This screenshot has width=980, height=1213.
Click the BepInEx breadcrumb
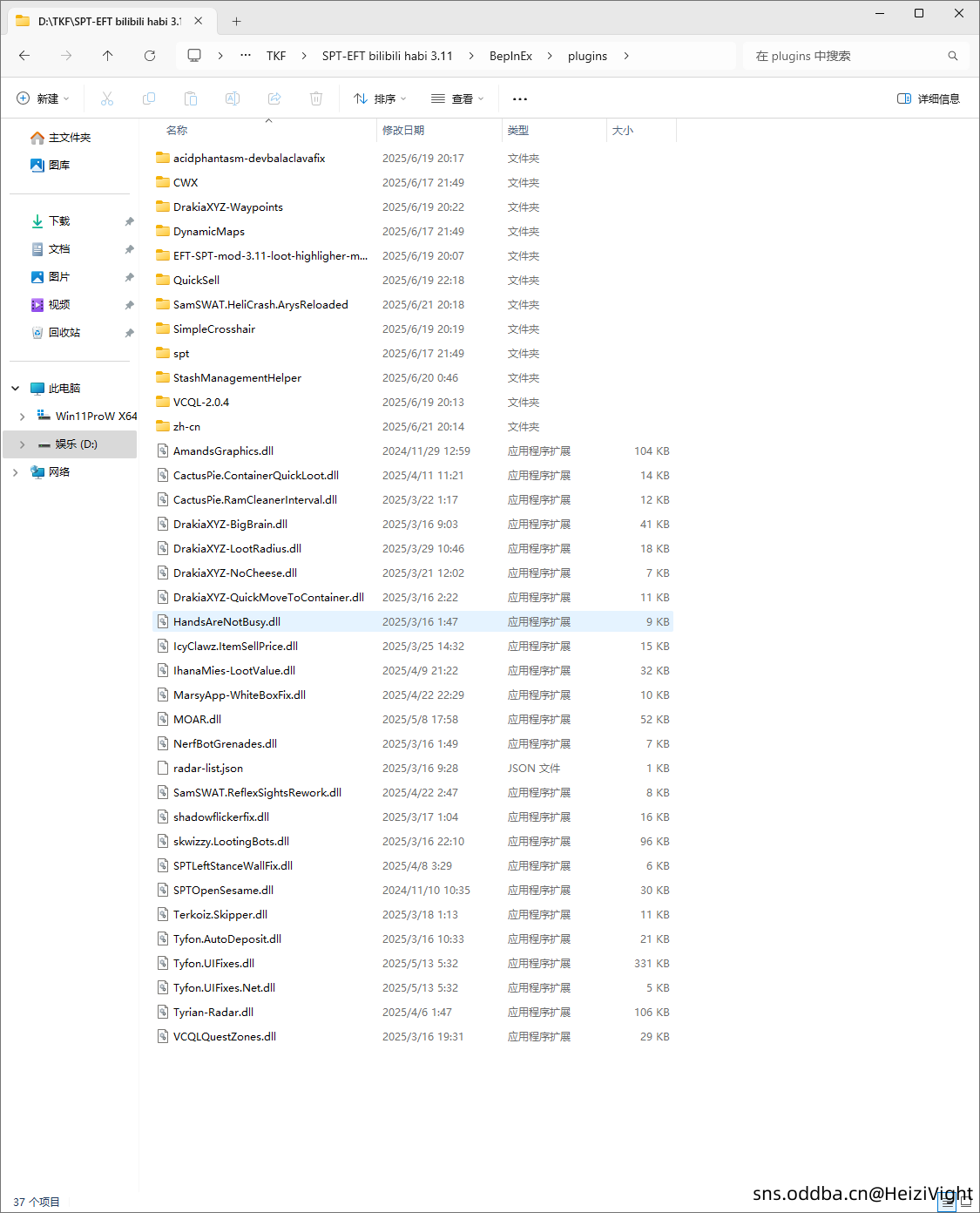(510, 56)
